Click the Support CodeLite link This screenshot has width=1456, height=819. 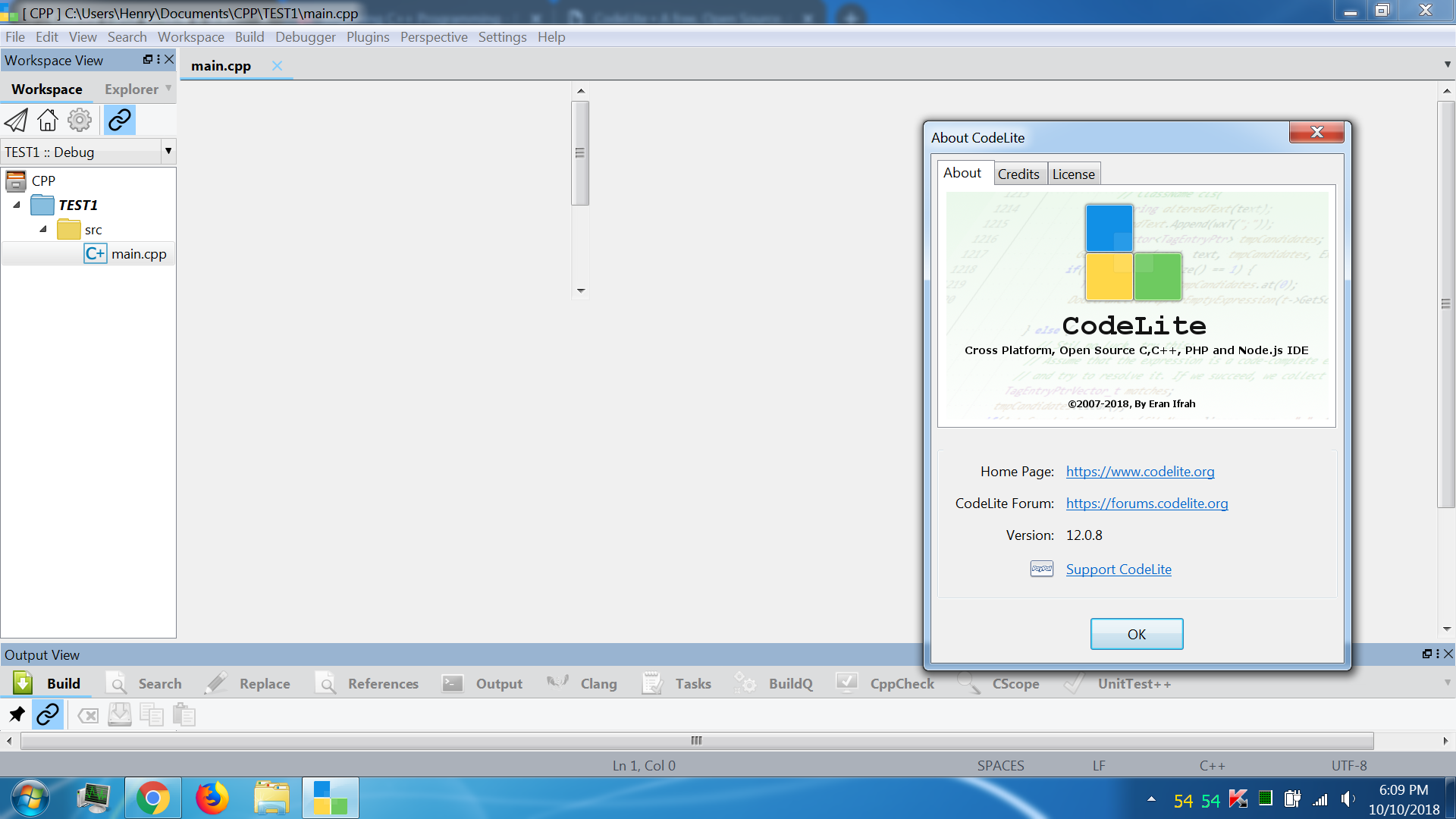pyautogui.click(x=1118, y=569)
